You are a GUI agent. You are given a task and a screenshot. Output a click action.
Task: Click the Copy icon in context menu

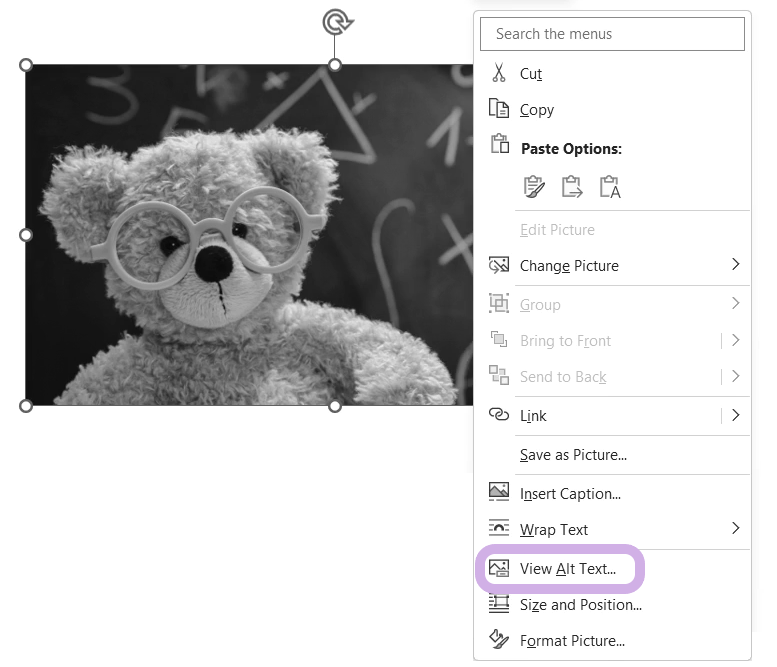(x=498, y=109)
